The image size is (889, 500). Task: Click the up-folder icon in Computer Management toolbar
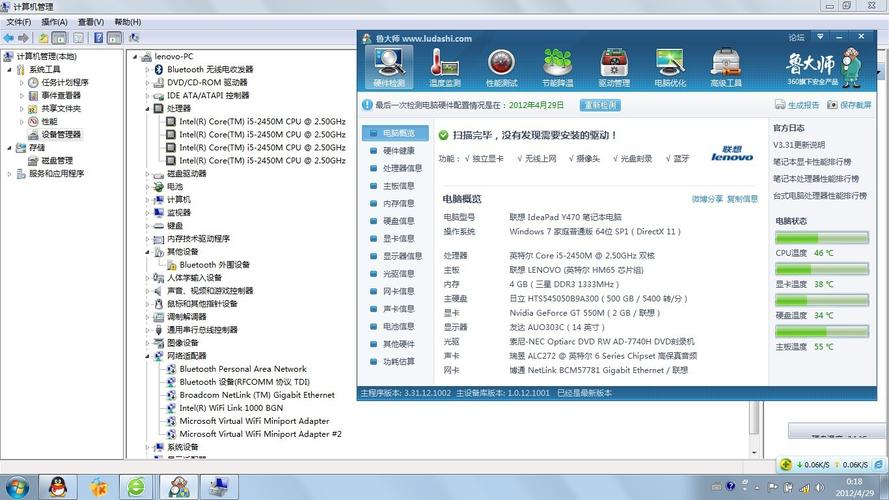pos(44,38)
